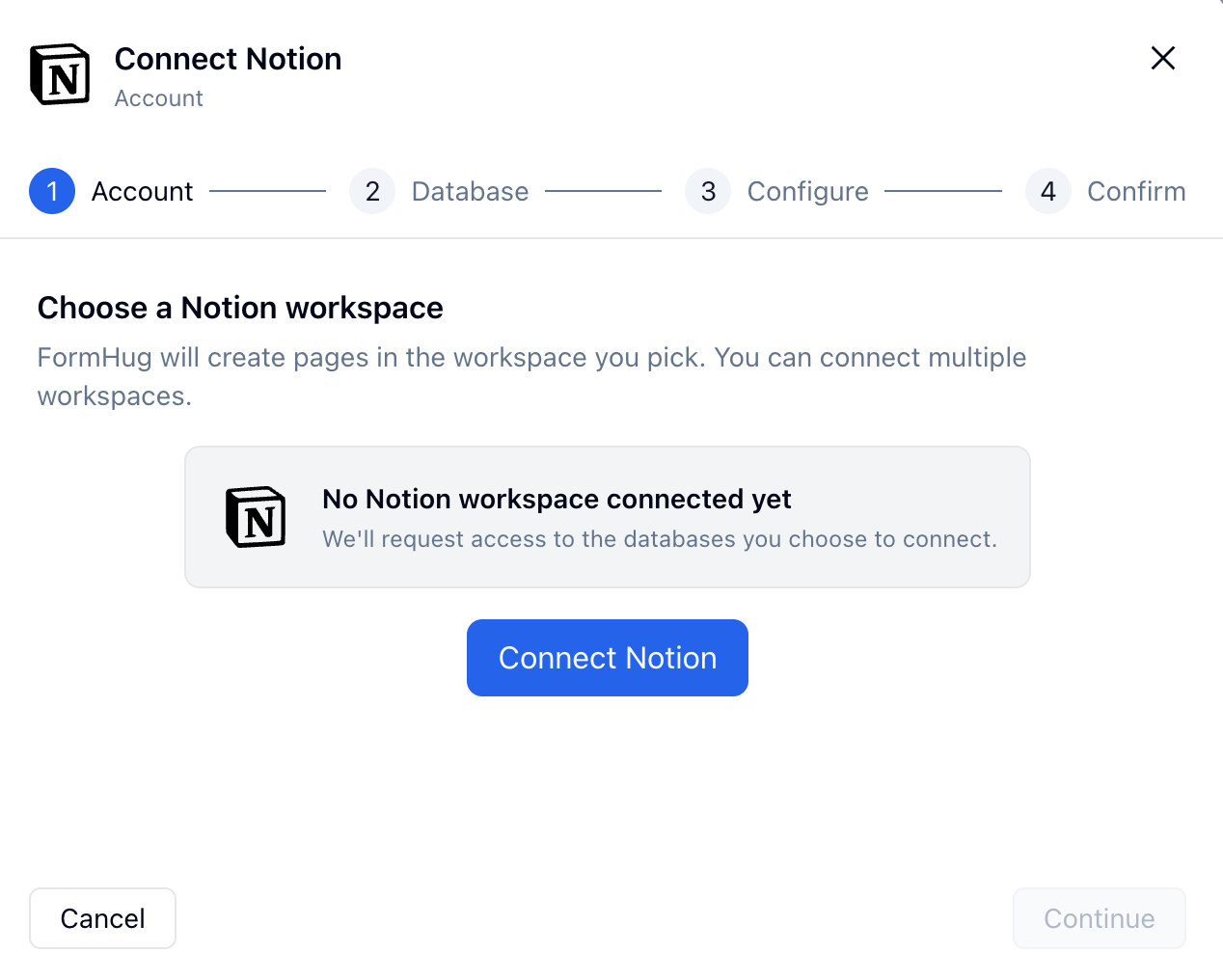This screenshot has width=1223, height=980.
Task: Cancel the Notion connection dialog
Action: tap(102, 918)
